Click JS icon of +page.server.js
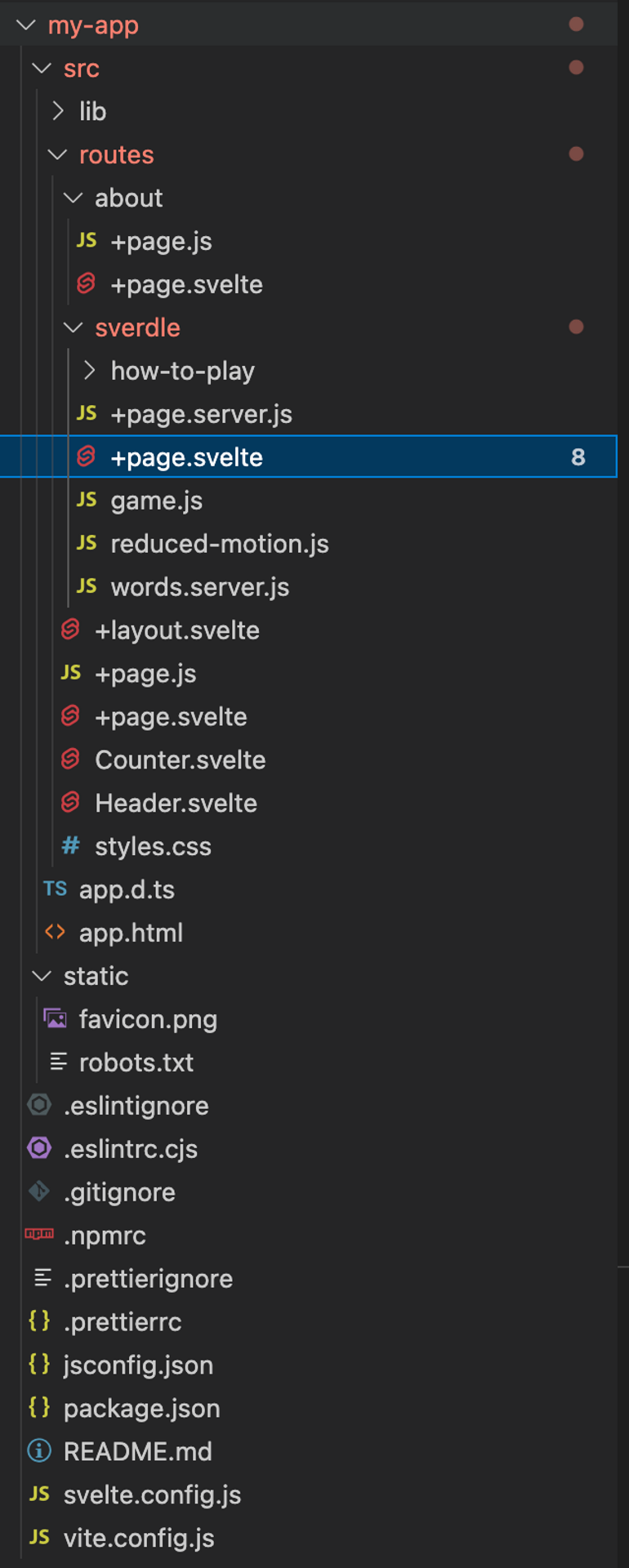The width and height of the screenshot is (629, 1568). 87,414
